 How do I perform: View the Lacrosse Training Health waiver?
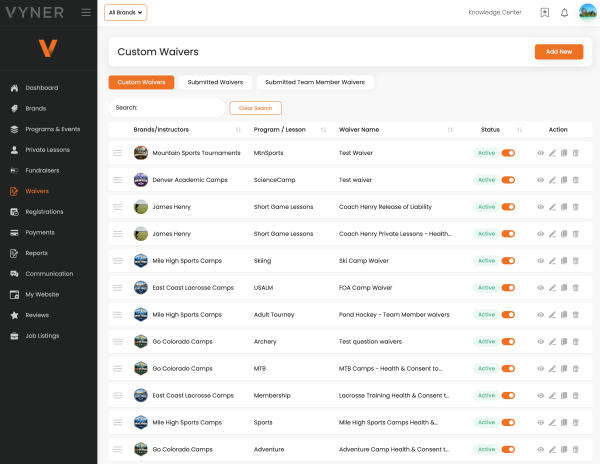coord(540,396)
